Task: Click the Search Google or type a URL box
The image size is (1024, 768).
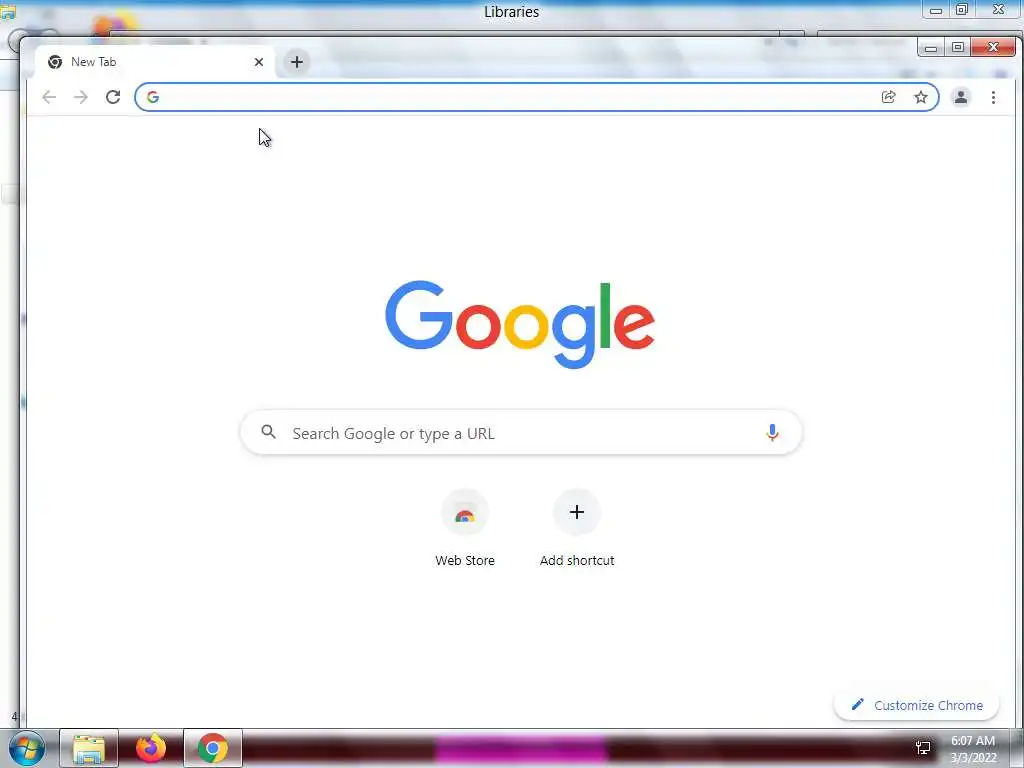Action: point(521,432)
